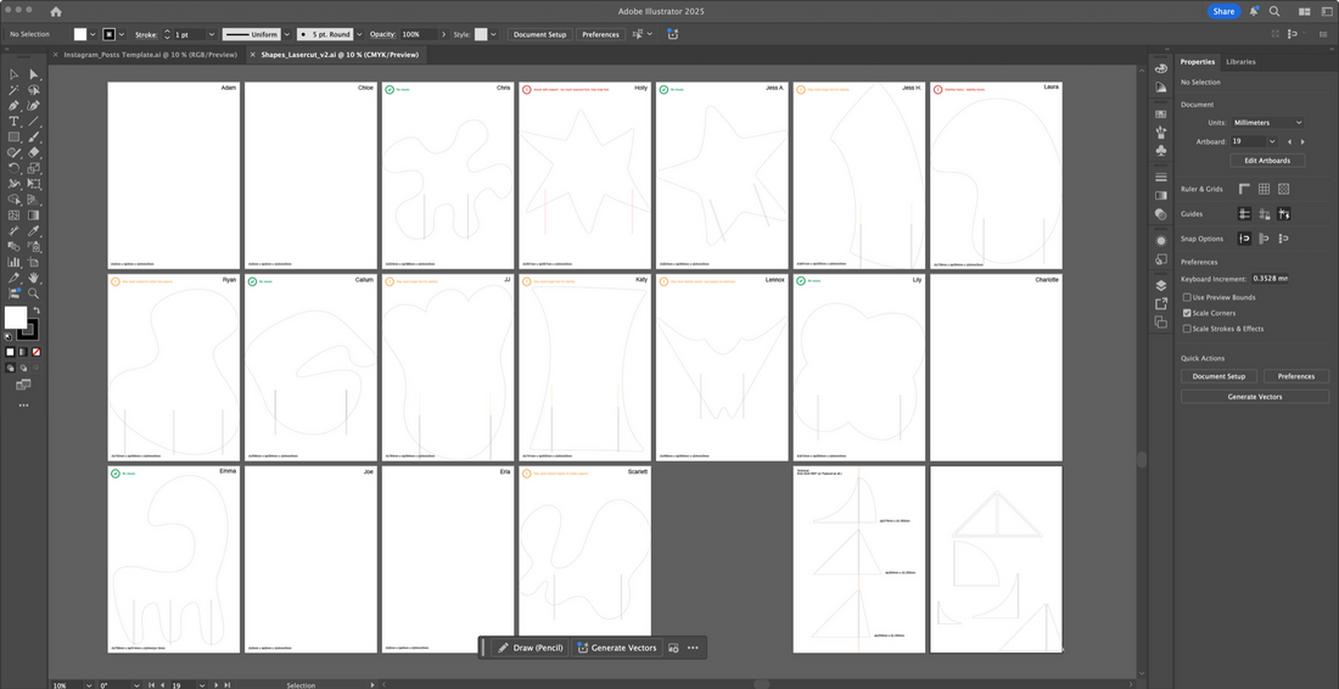
Task: Open the Layers panel icon
Action: 1160,286
